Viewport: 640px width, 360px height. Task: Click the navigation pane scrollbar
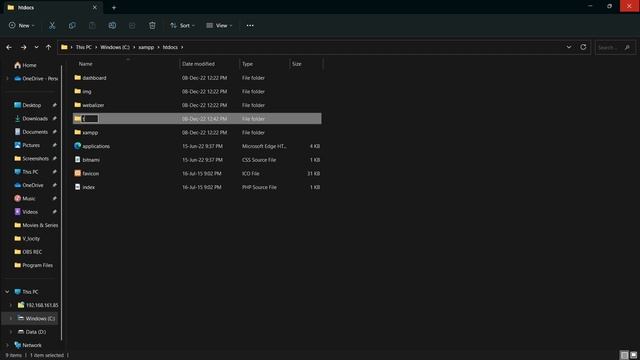pyautogui.click(x=62, y=202)
